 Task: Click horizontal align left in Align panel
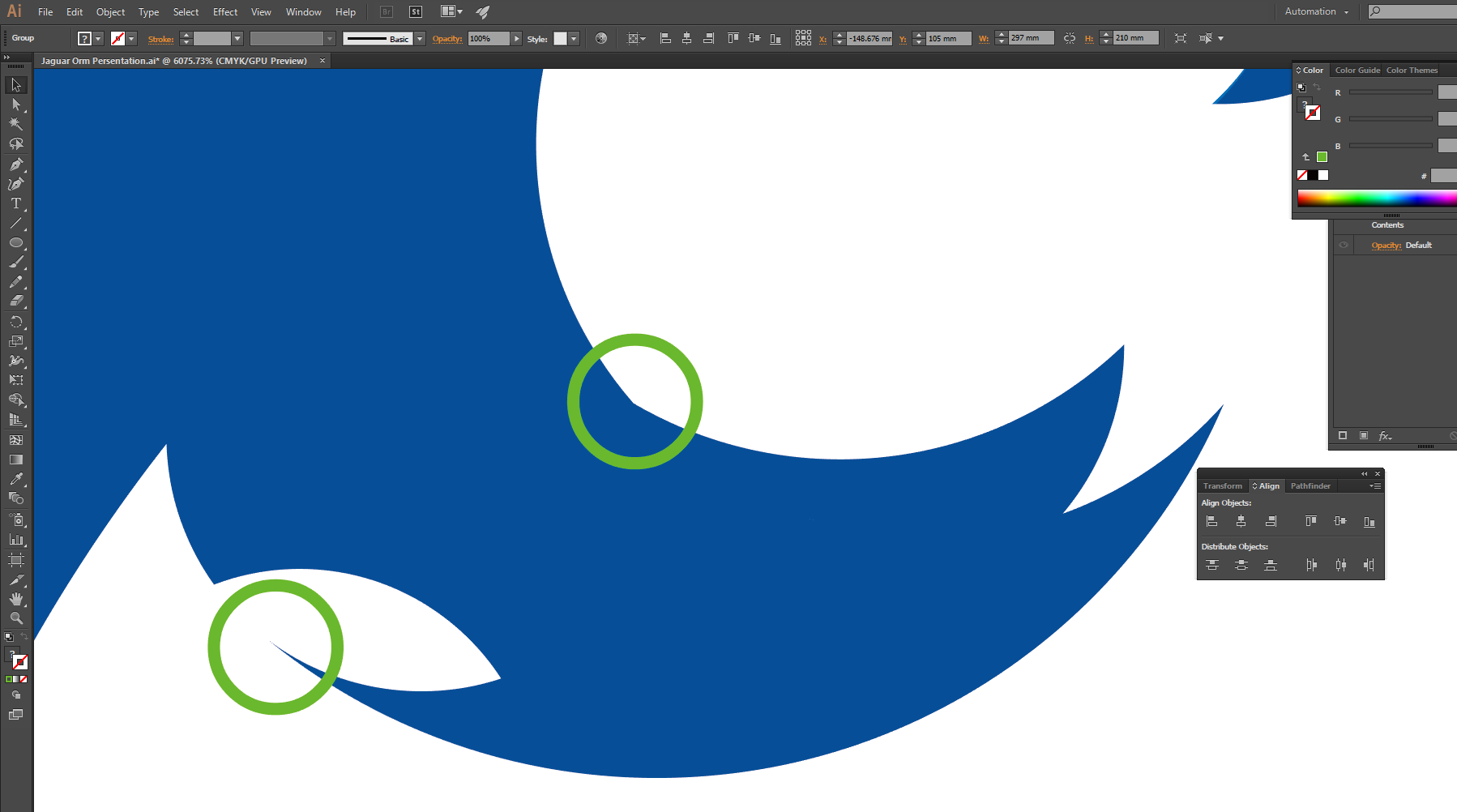pos(1212,521)
